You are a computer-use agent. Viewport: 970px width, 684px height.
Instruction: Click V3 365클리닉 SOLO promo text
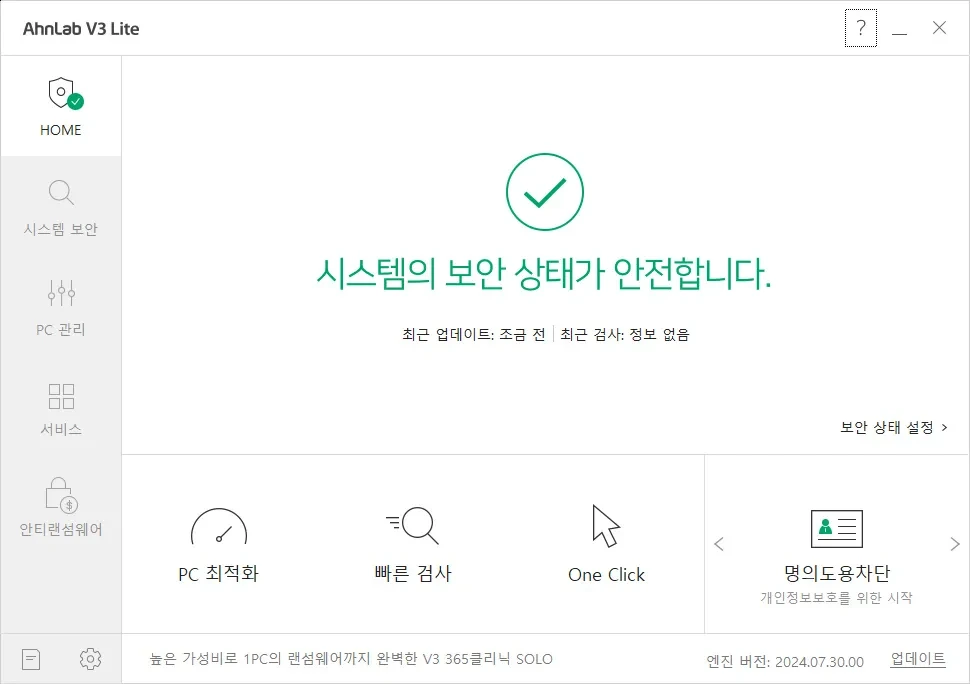point(351,659)
